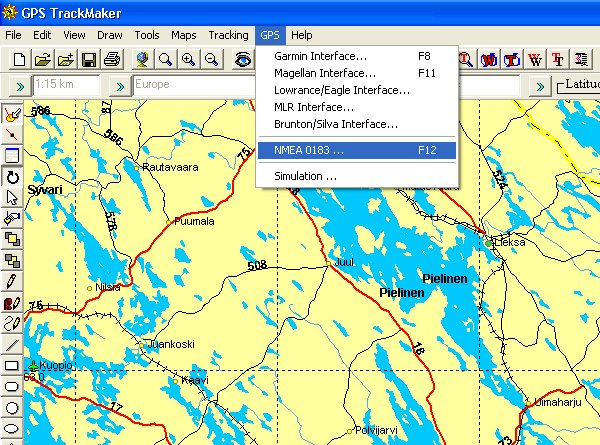Image resolution: width=600 pixels, height=445 pixels.
Task: Open the Maps menu
Action: click(184, 35)
